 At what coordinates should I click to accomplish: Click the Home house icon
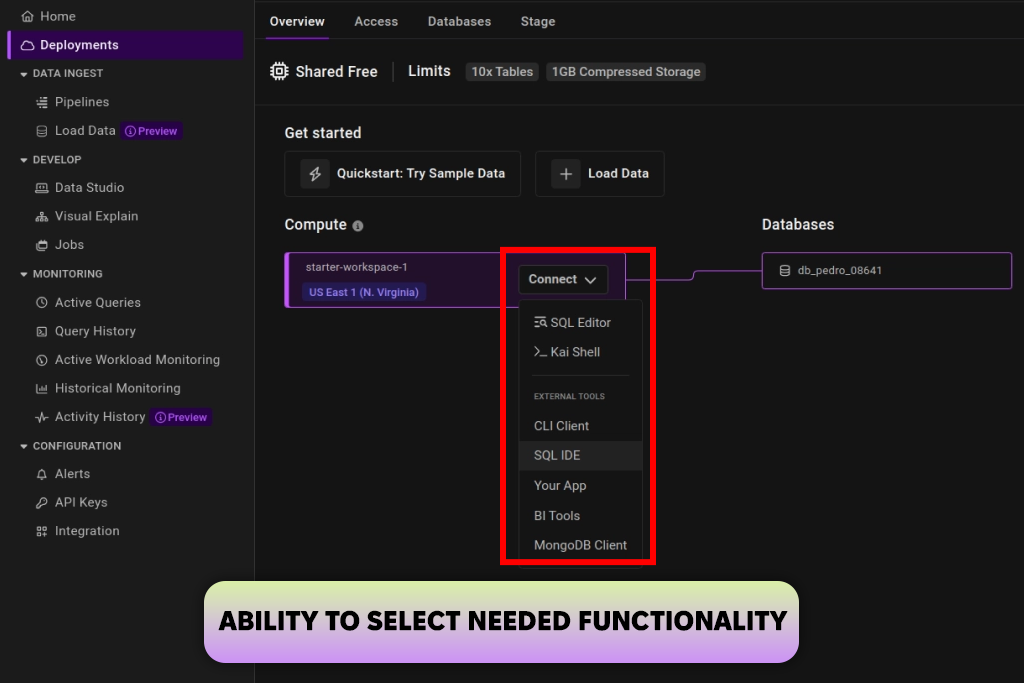[x=27, y=16]
